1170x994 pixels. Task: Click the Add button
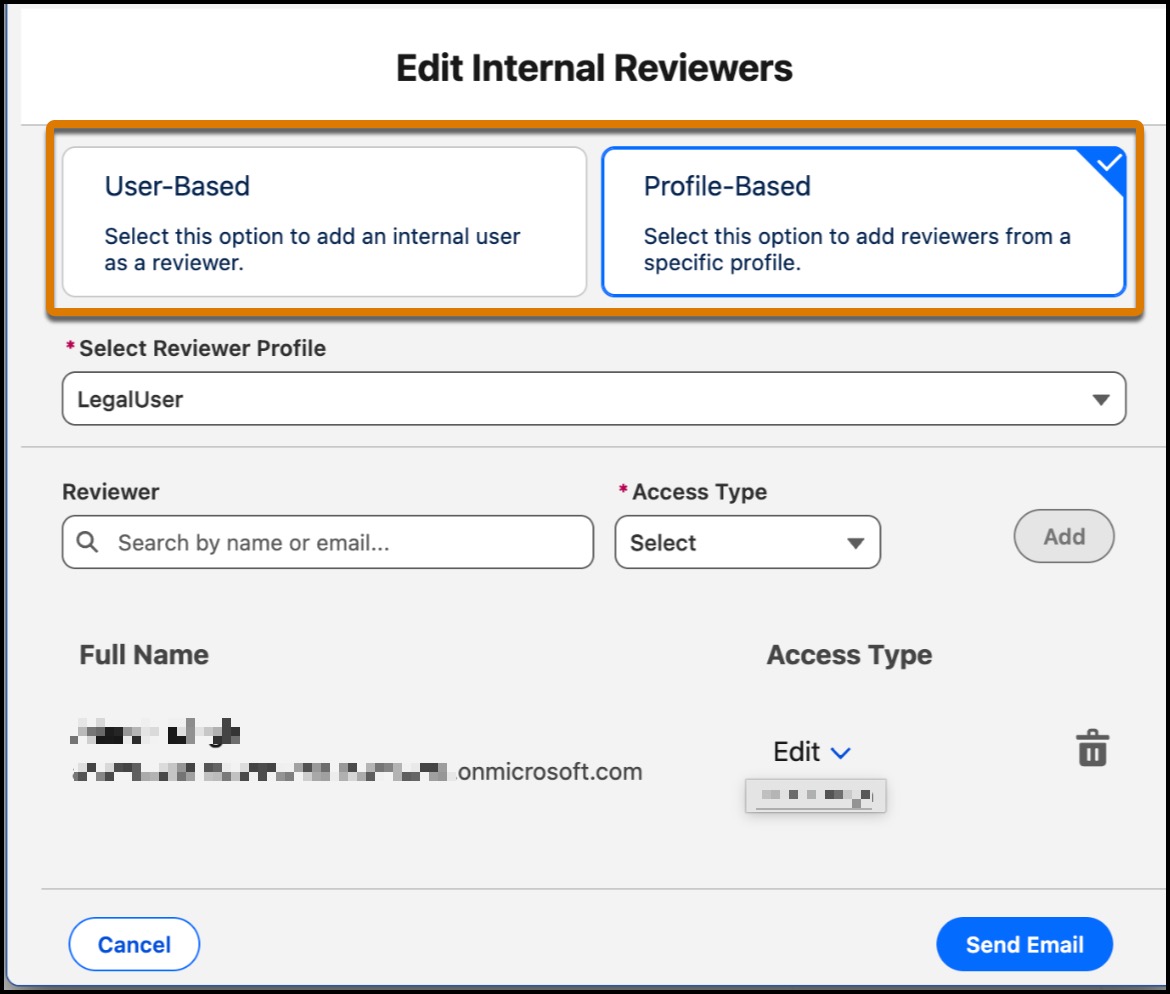click(x=1063, y=536)
